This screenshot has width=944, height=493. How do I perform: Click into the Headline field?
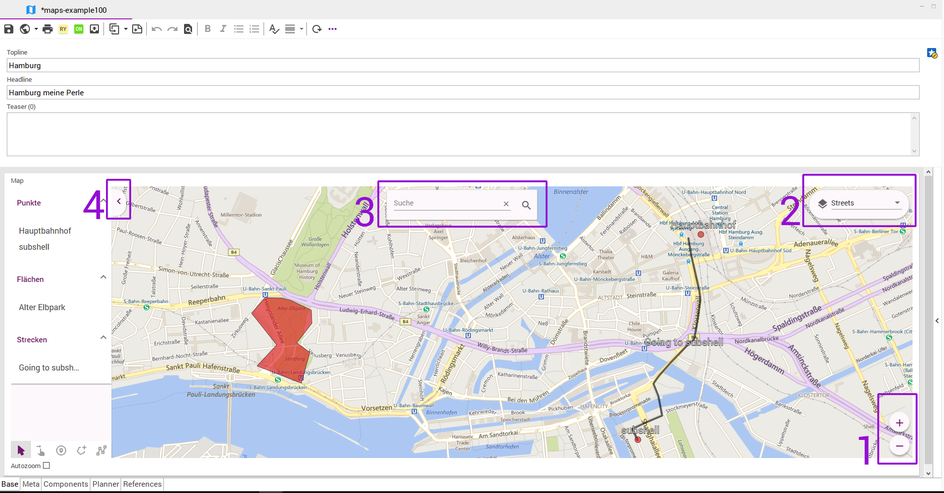coord(463,93)
